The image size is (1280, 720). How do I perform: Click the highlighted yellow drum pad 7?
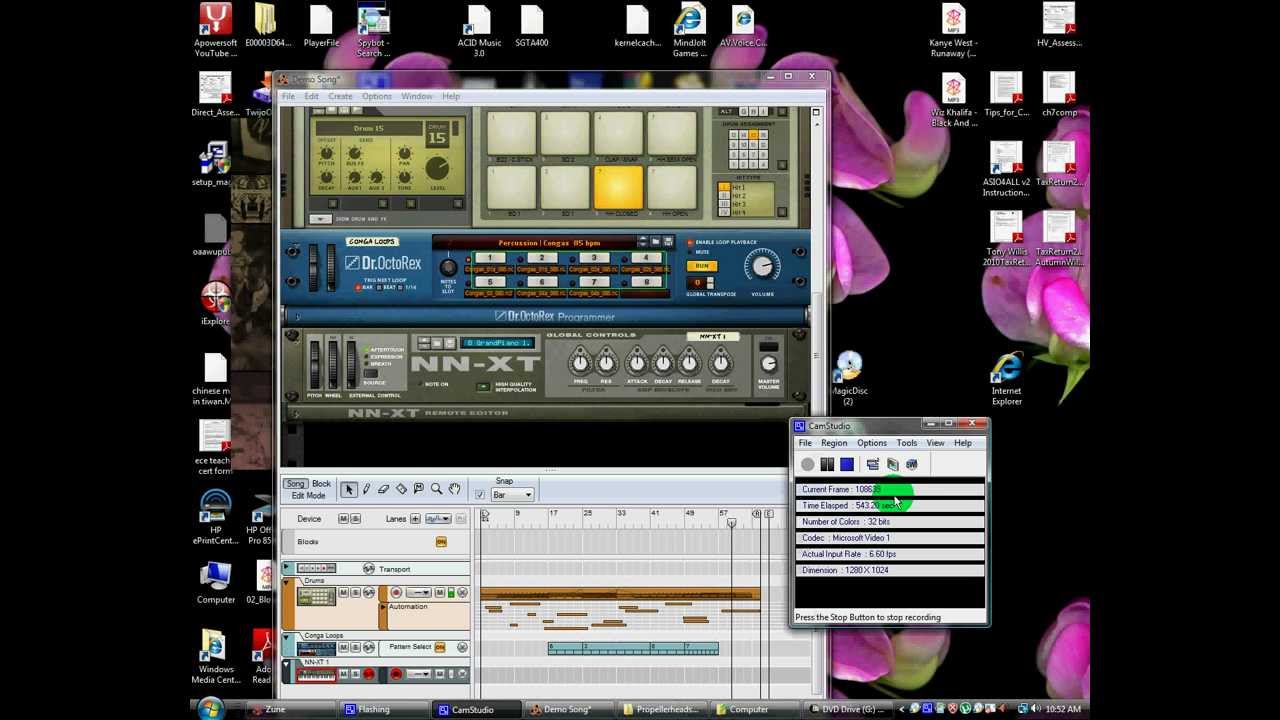click(619, 187)
